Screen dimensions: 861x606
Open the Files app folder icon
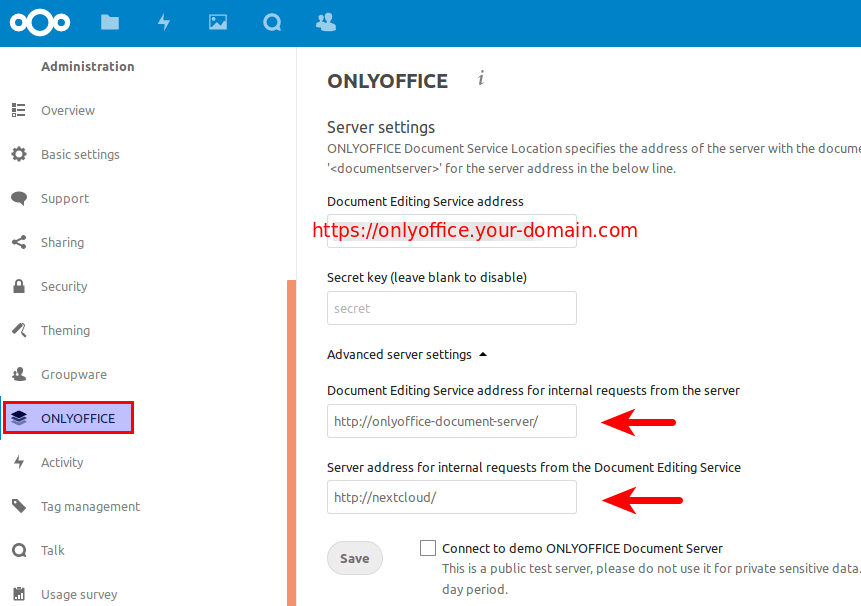tap(110, 22)
